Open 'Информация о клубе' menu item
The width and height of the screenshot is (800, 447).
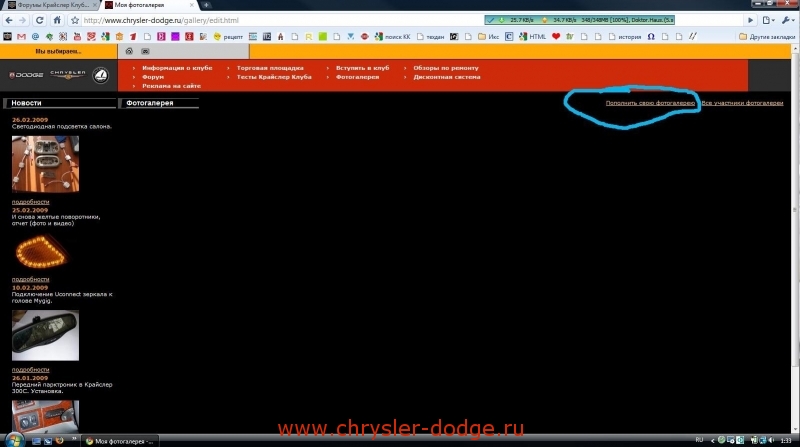(177, 68)
